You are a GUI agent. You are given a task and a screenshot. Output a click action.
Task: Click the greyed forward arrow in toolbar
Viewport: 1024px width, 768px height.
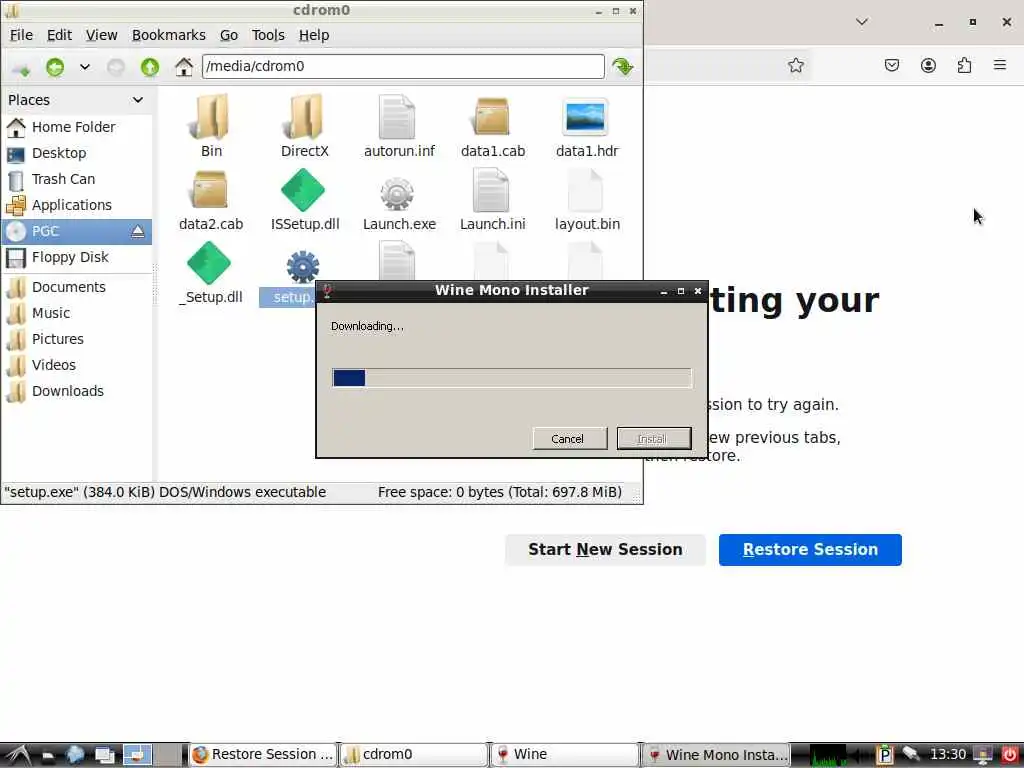pyautogui.click(x=116, y=67)
